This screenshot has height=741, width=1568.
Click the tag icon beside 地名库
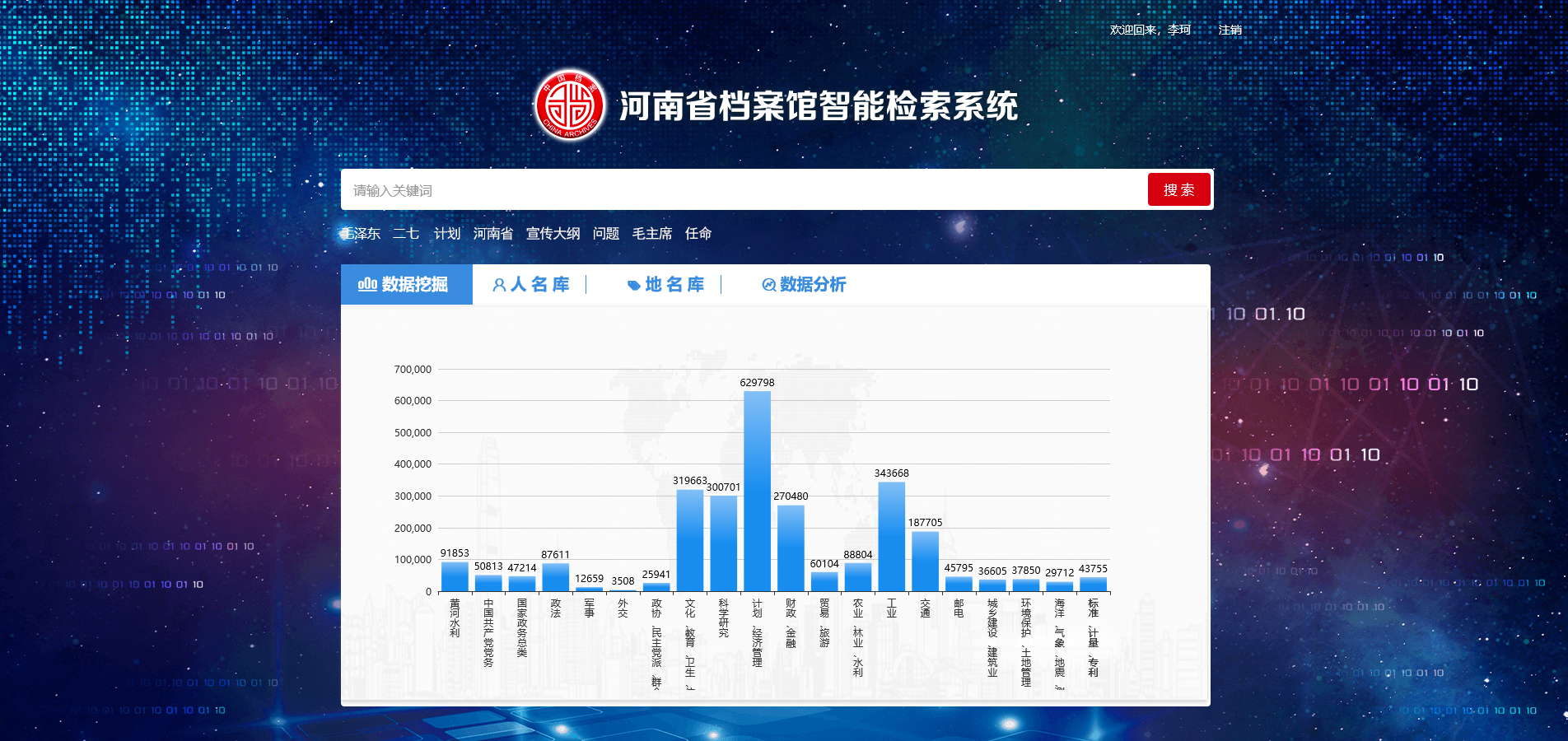coord(633,286)
